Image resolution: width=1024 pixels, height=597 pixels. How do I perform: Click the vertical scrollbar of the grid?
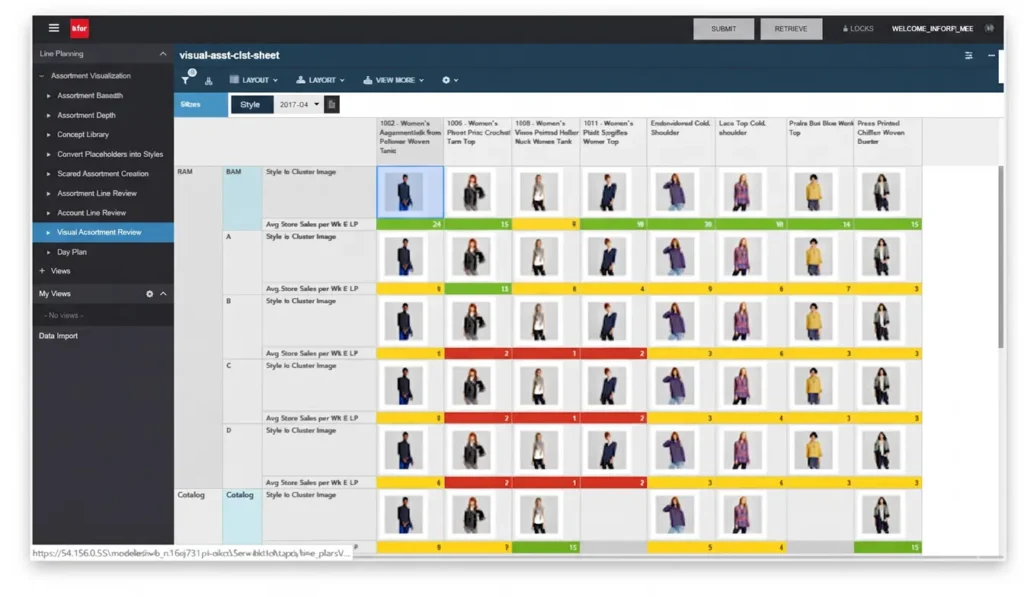(x=1000, y=257)
